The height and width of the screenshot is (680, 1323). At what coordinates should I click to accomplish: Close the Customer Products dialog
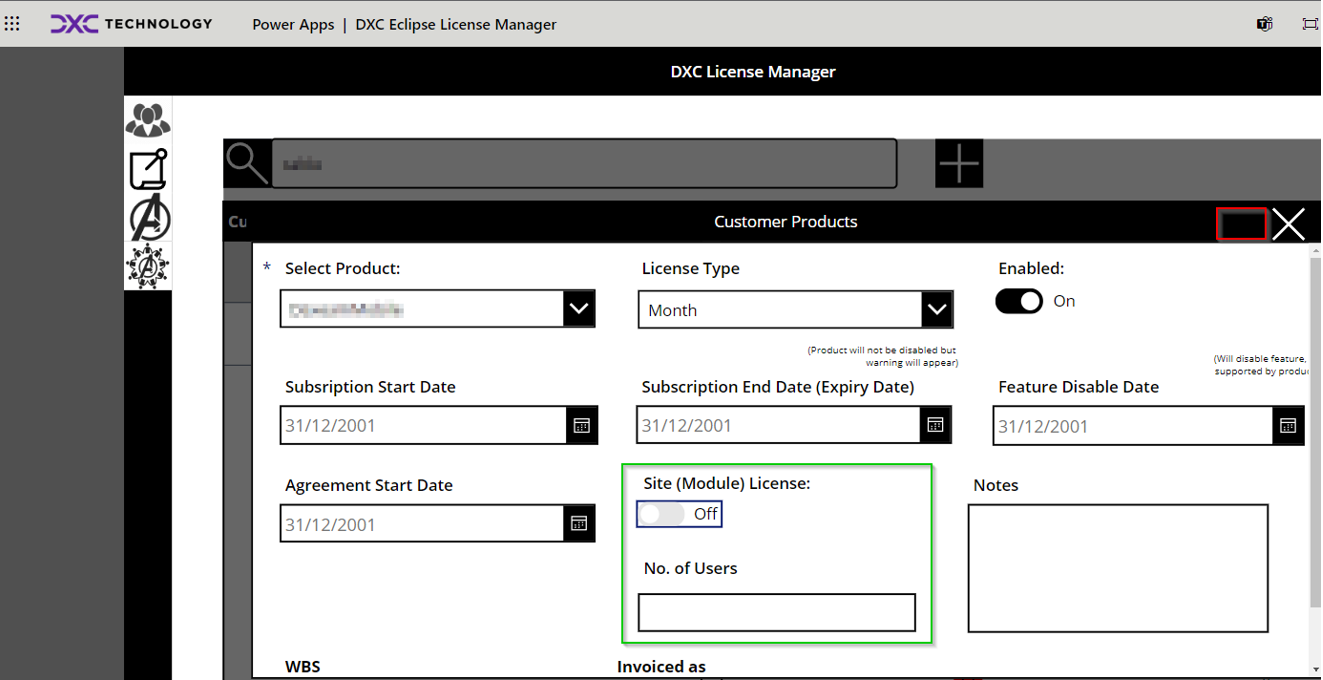coord(1288,224)
